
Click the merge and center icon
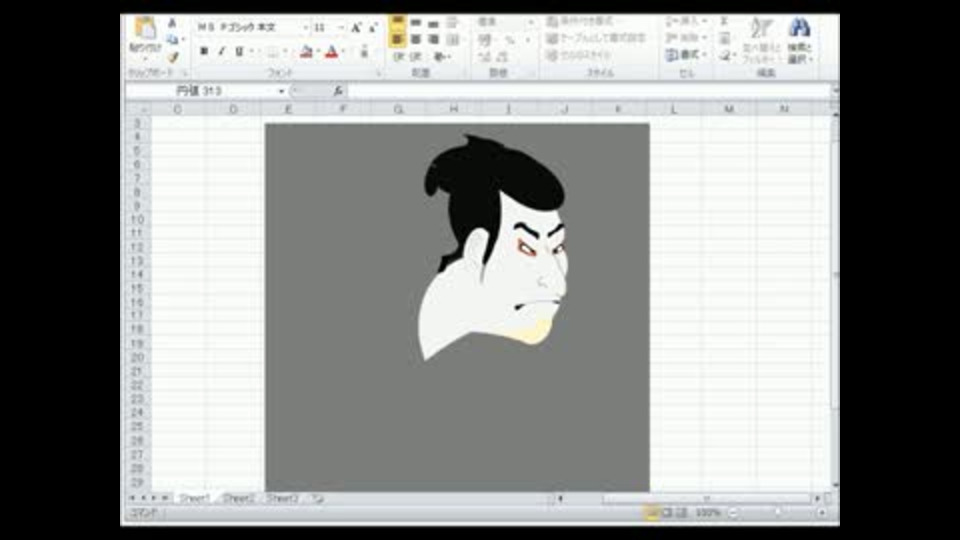point(452,40)
